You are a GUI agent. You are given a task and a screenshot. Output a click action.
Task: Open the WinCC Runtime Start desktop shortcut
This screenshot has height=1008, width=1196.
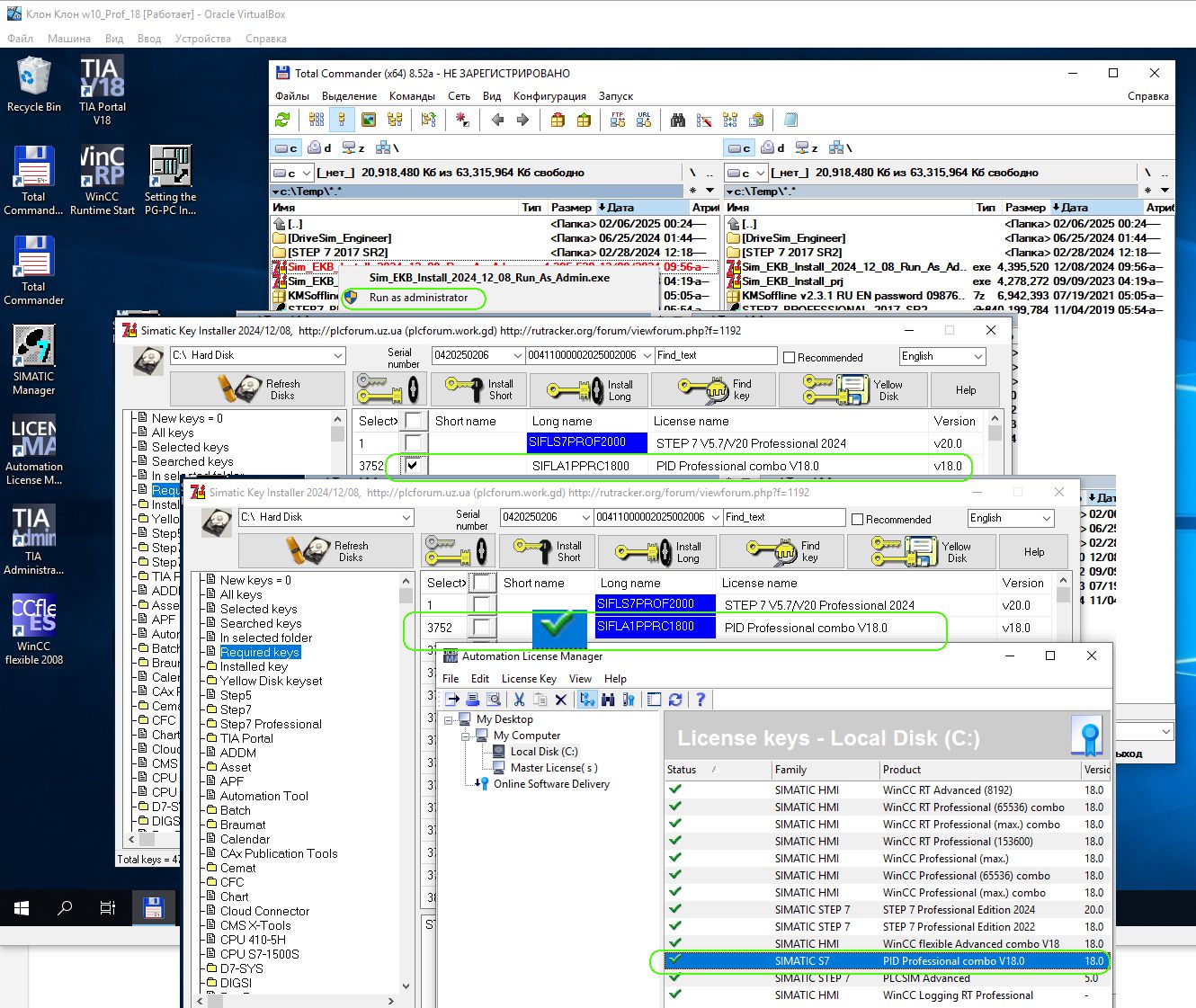point(103,180)
